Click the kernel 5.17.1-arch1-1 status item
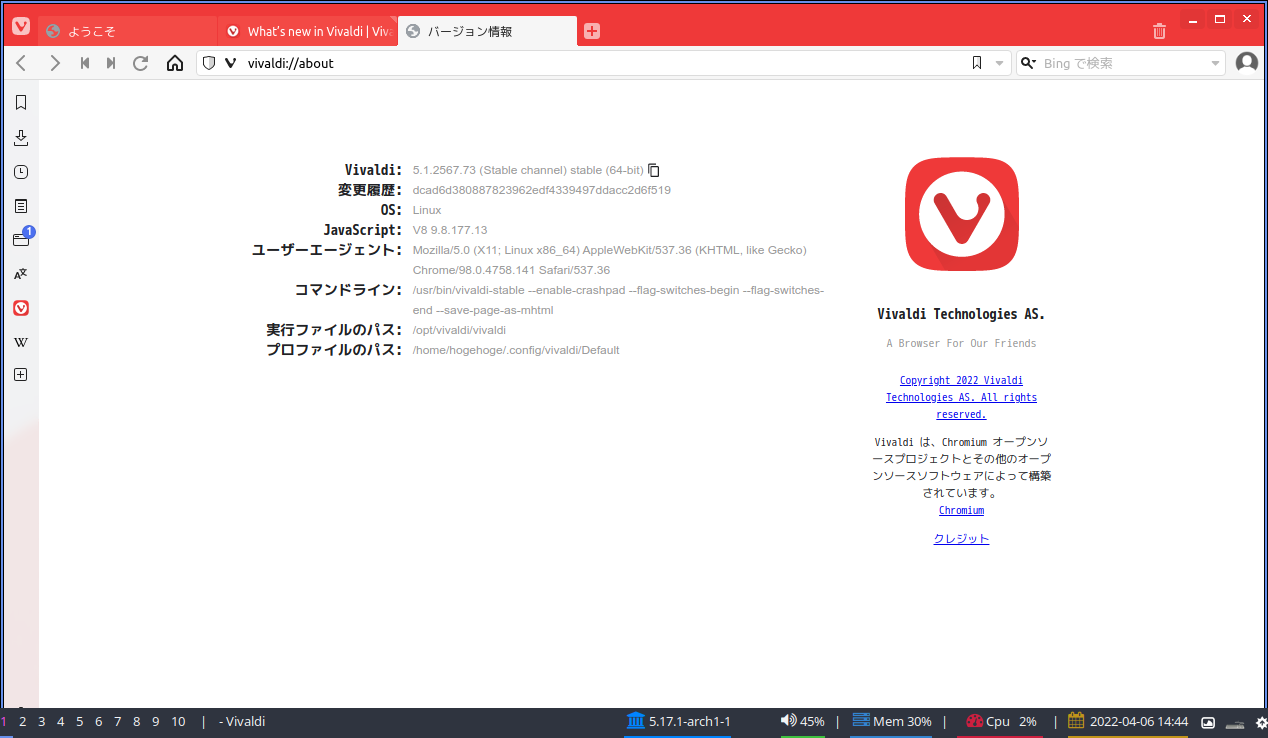The width and height of the screenshot is (1268, 738). click(678, 721)
